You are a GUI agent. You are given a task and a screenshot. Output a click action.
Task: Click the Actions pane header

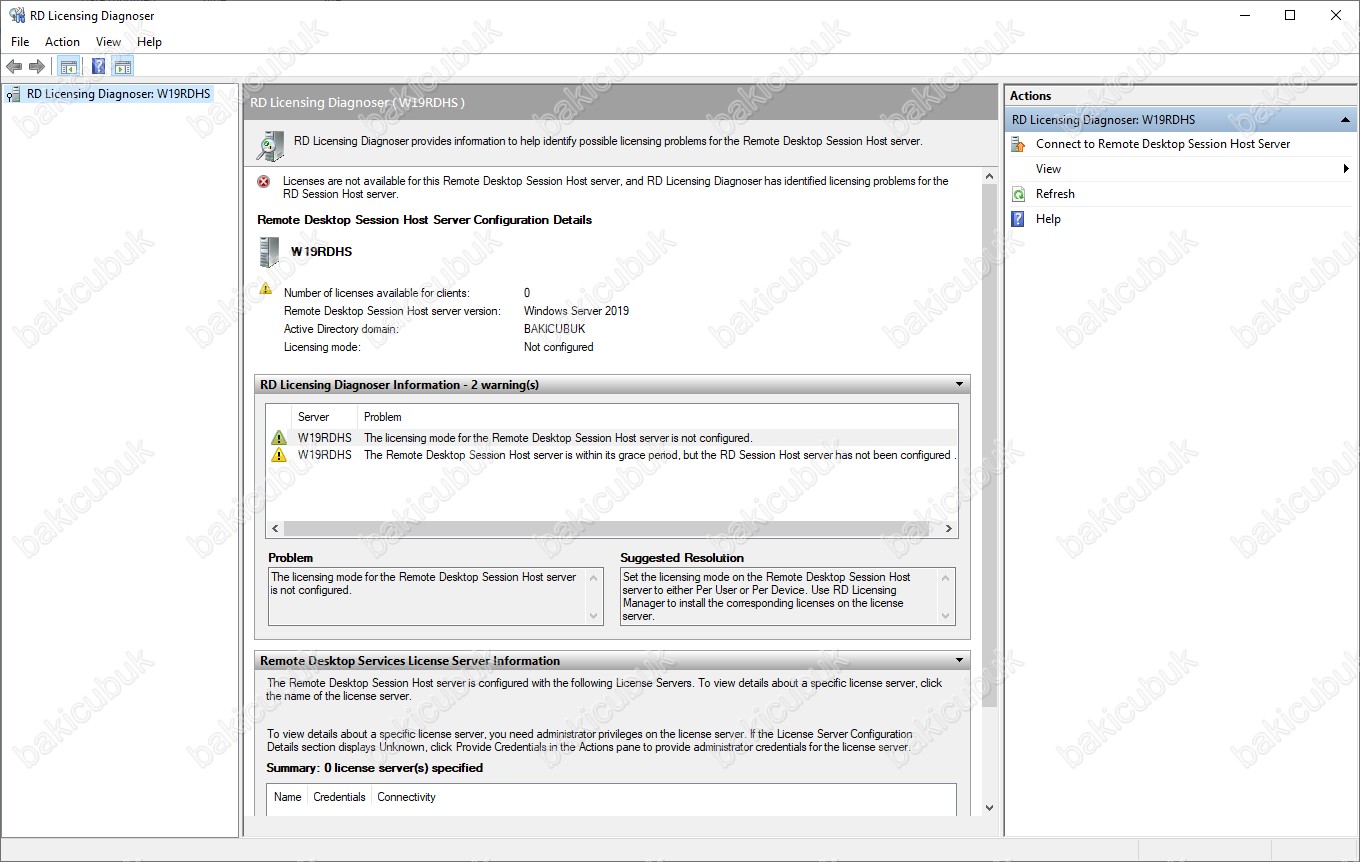(1180, 96)
